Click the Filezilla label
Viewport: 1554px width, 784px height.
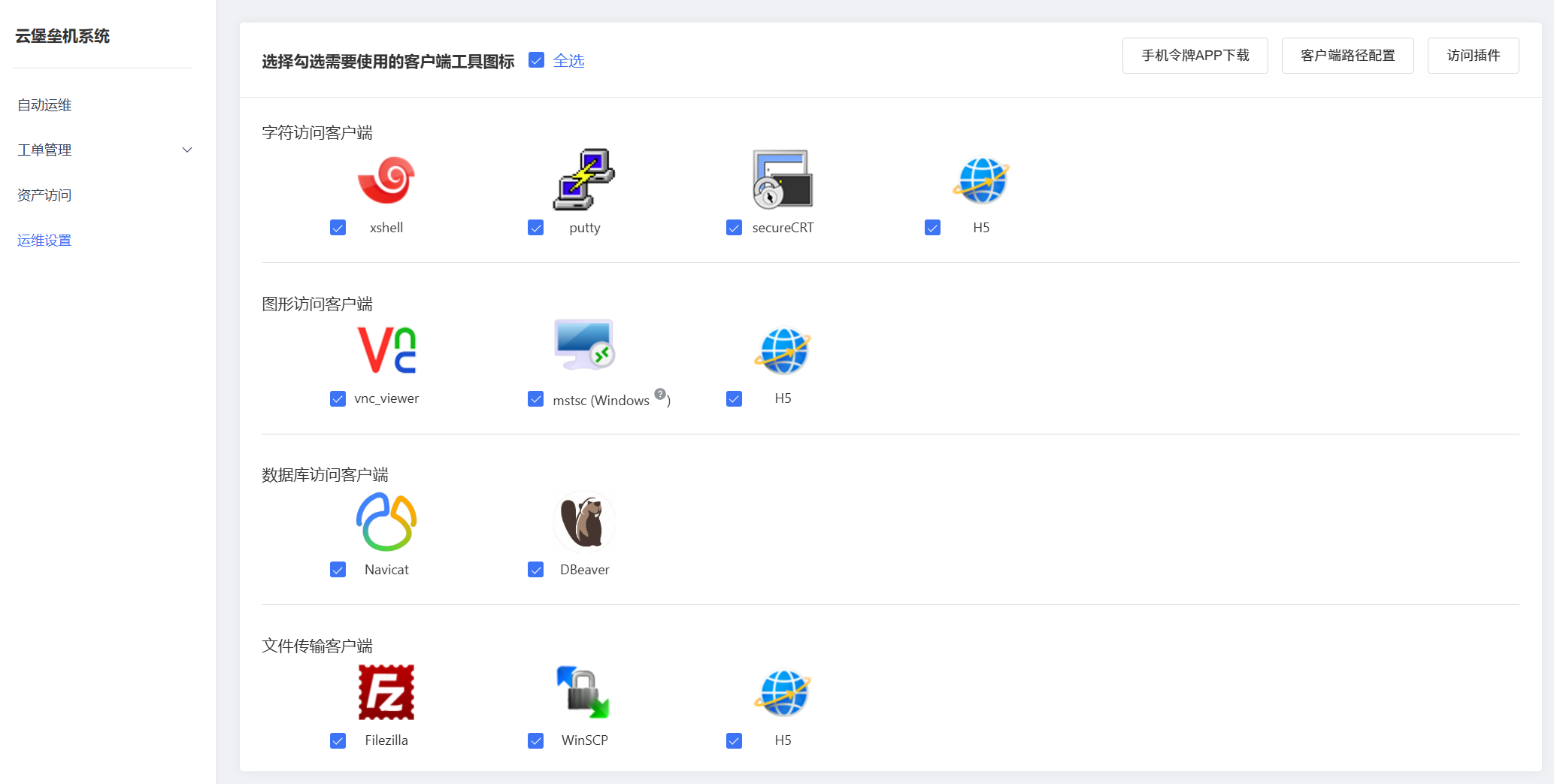(386, 740)
